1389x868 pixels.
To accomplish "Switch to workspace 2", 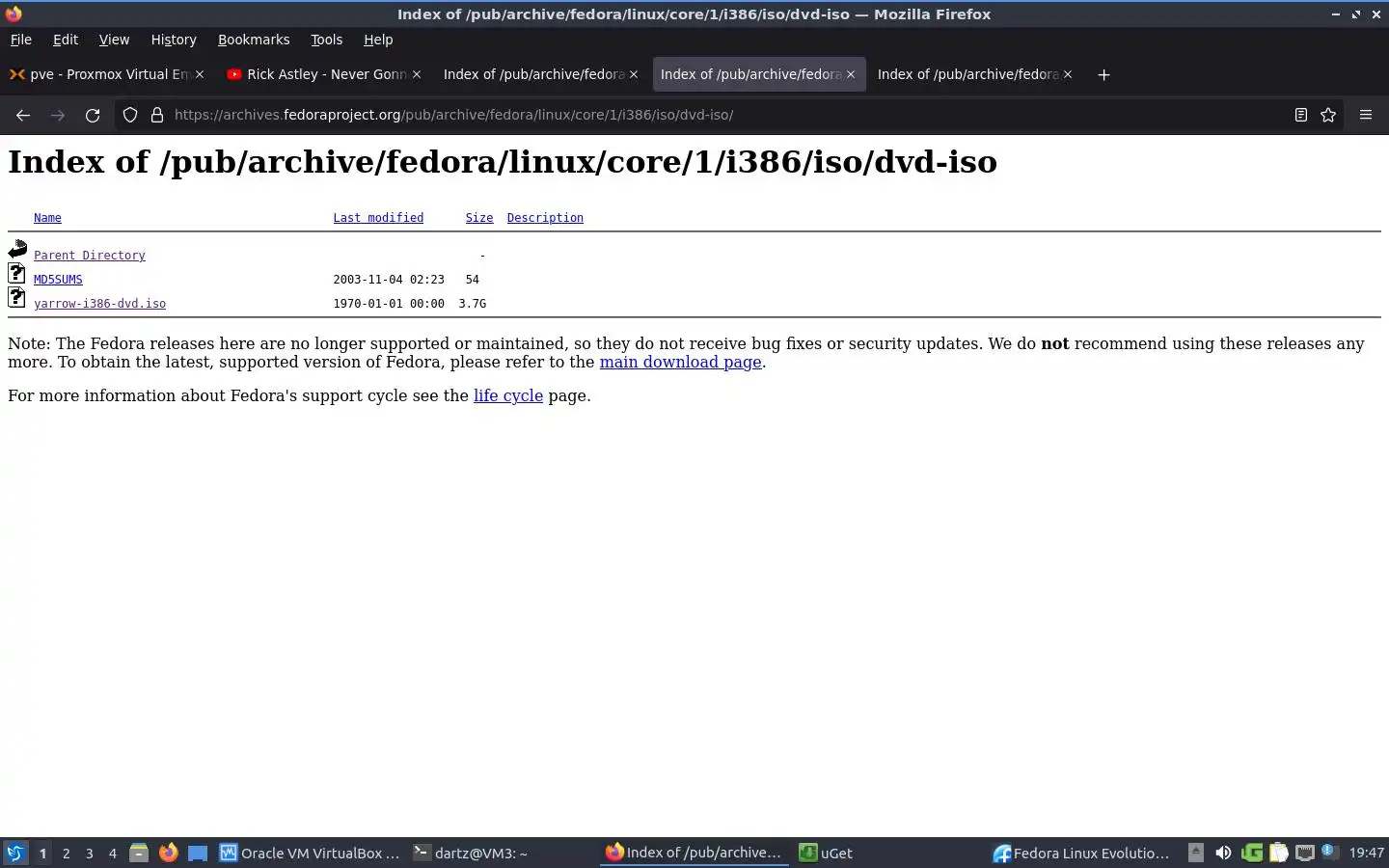I will pyautogui.click(x=66, y=853).
